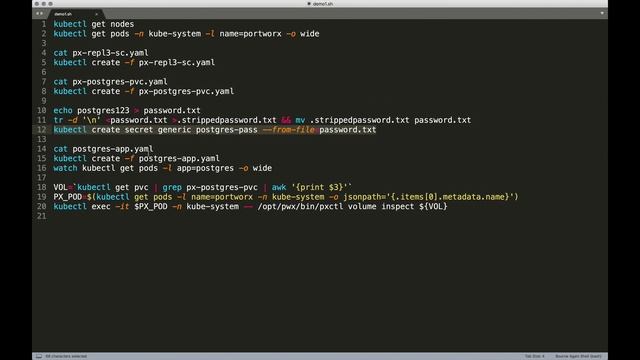Click the 'kubectl get nodes' line
Viewport: 640px width, 360px height.
pyautogui.click(x=93, y=24)
